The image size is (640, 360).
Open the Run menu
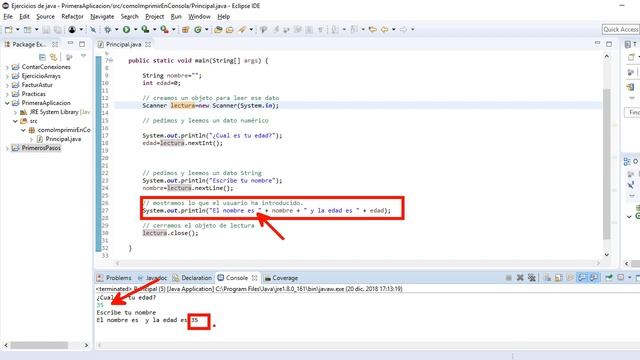coord(176,17)
